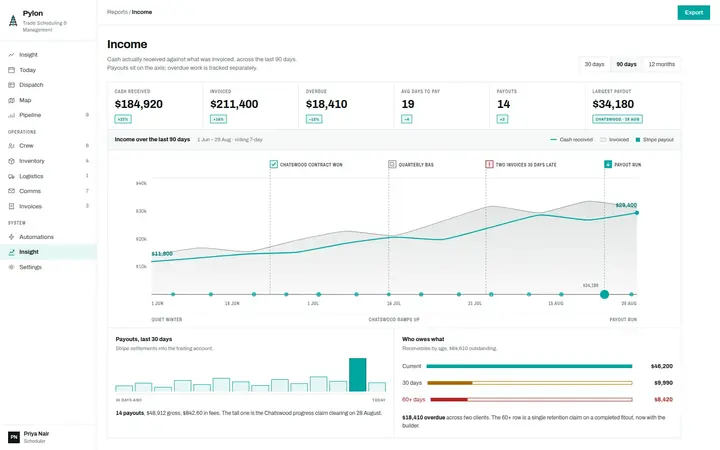Image resolution: width=720 pixels, height=450 pixels.
Task: Click 'Payouts, last 30 days' heading
Action: (x=144, y=339)
